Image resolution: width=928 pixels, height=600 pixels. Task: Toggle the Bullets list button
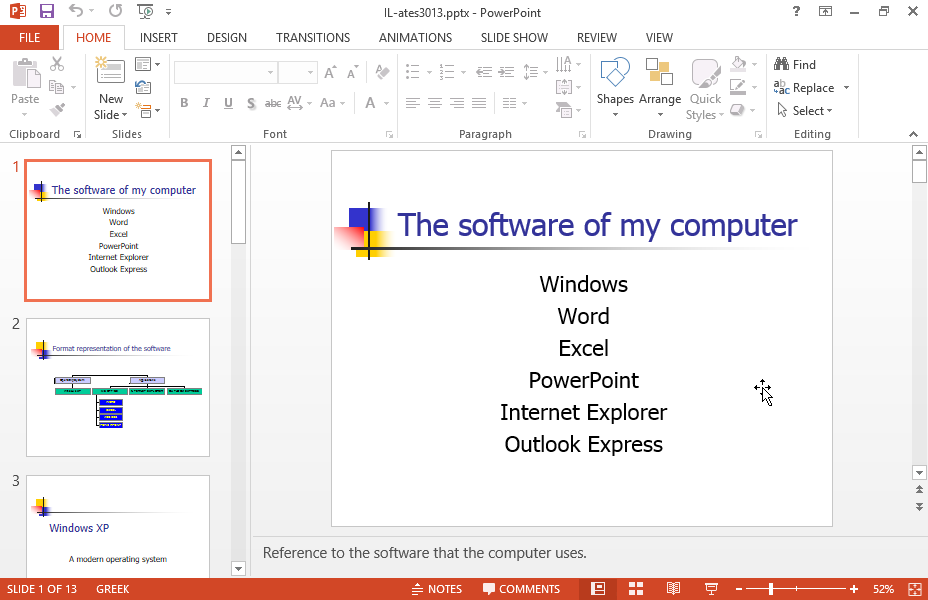click(x=413, y=72)
